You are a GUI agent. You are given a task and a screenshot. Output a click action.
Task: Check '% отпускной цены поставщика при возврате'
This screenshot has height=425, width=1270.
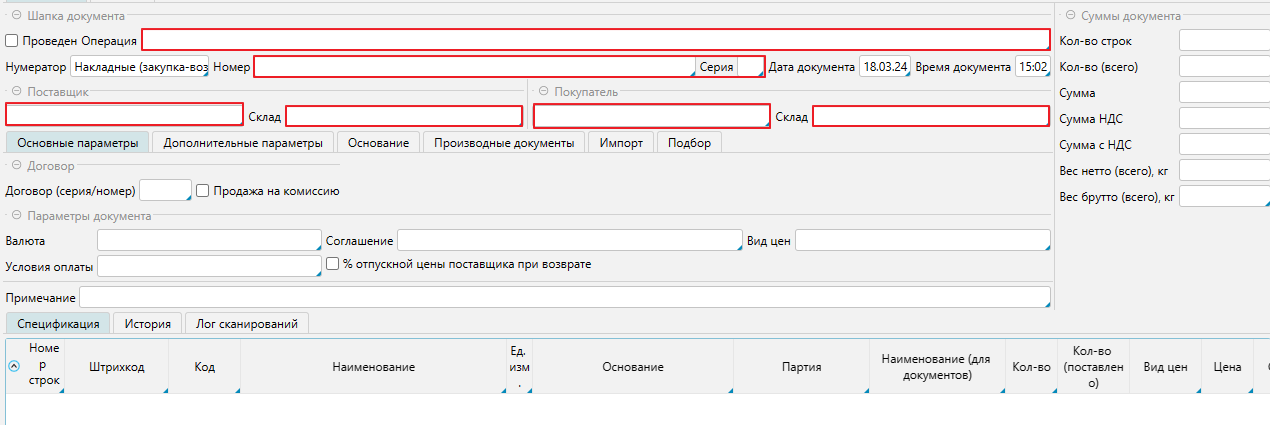click(334, 264)
